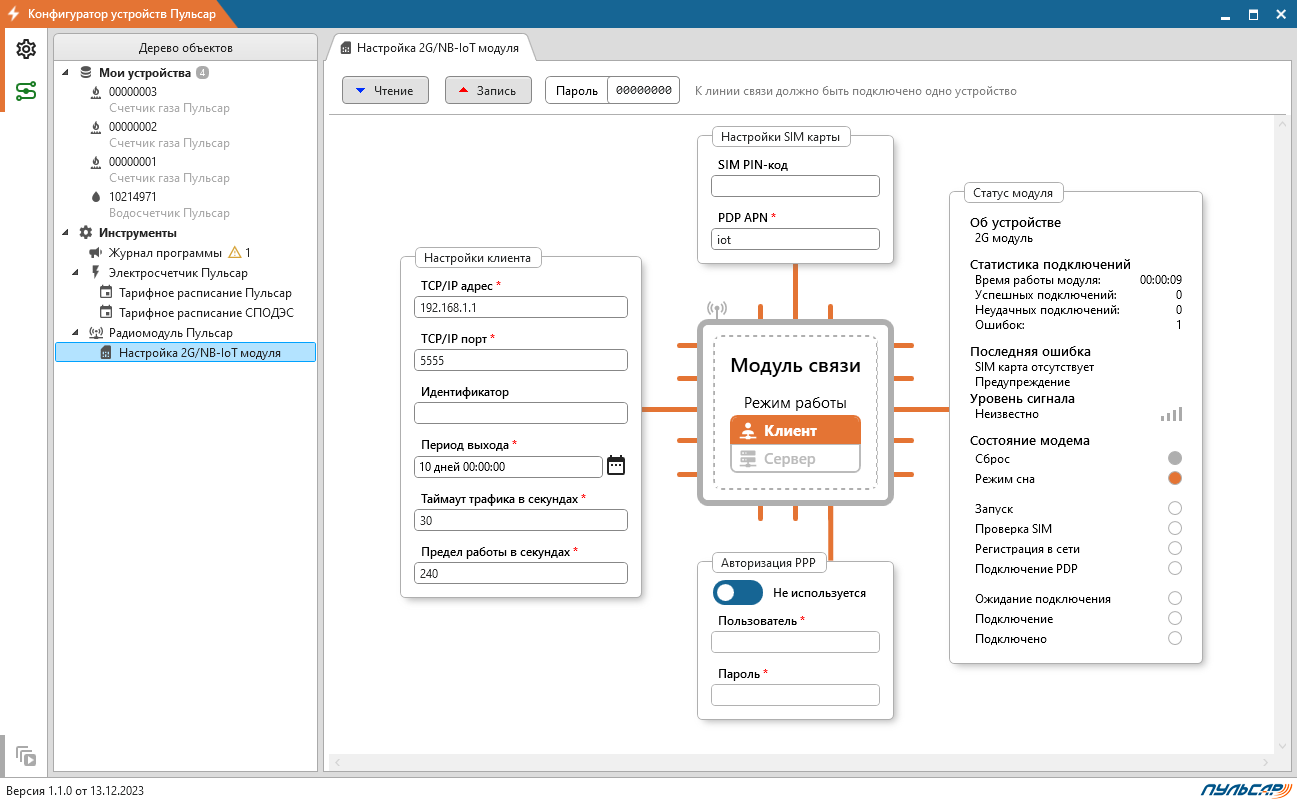The height and width of the screenshot is (803, 1297).
Task: Click the water drop icon for 10214971
Action: point(96,197)
